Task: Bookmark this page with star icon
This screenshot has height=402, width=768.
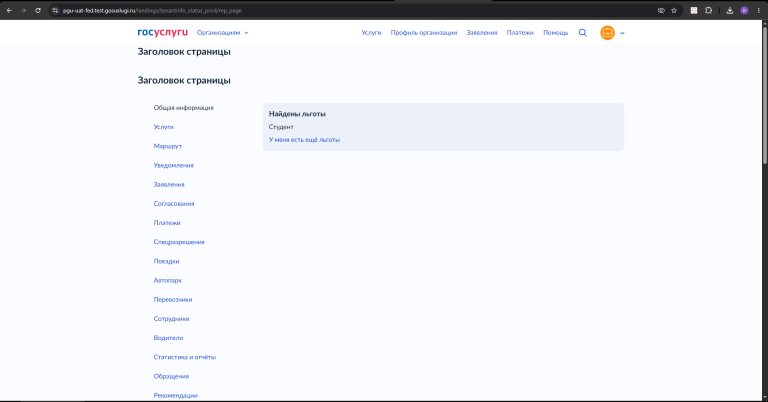Action: pyautogui.click(x=674, y=10)
